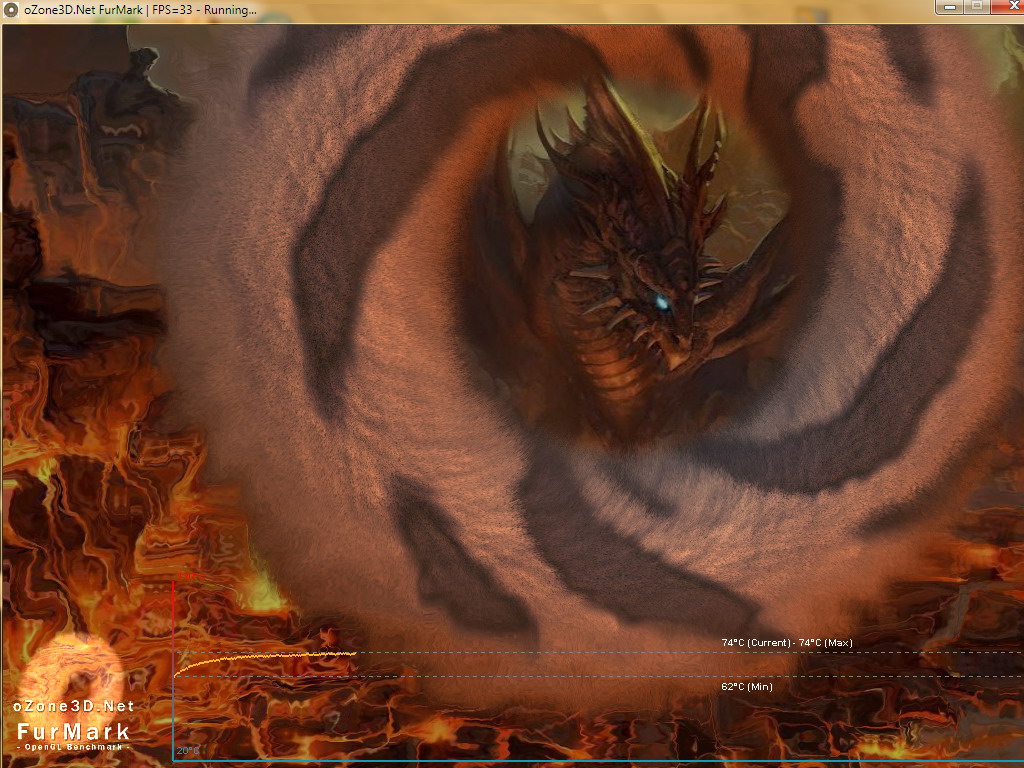Click the 'oZone3D.Net' logo text
This screenshot has height=768, width=1024.
tap(73, 706)
